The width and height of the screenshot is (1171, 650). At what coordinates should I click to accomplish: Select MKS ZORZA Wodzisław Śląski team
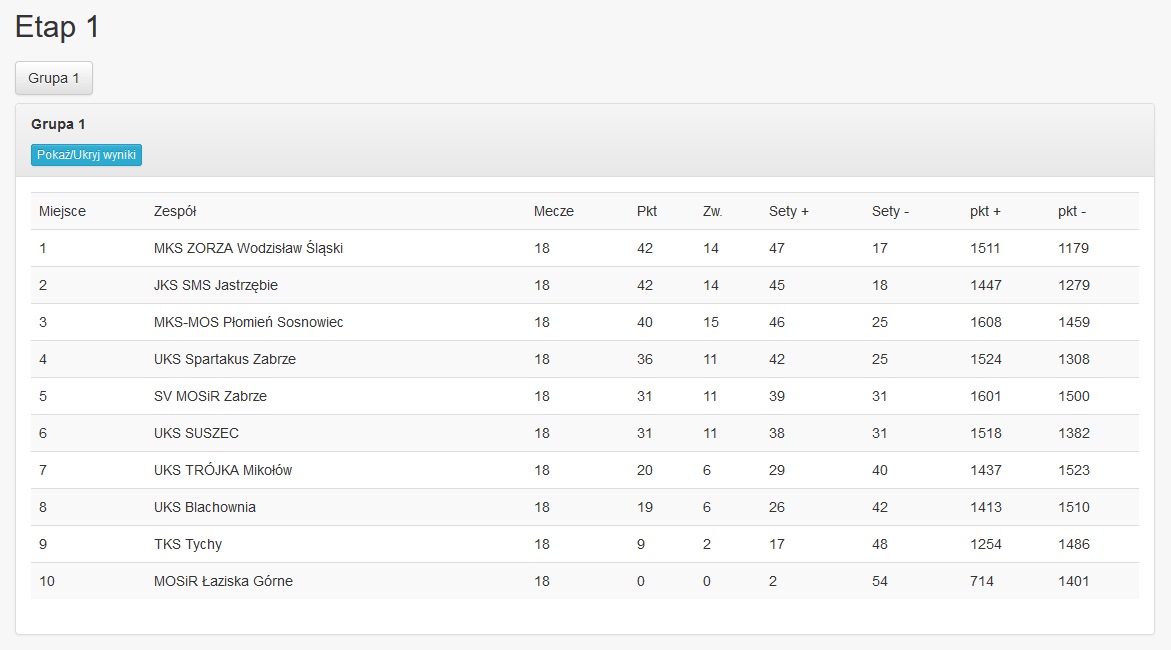point(248,248)
